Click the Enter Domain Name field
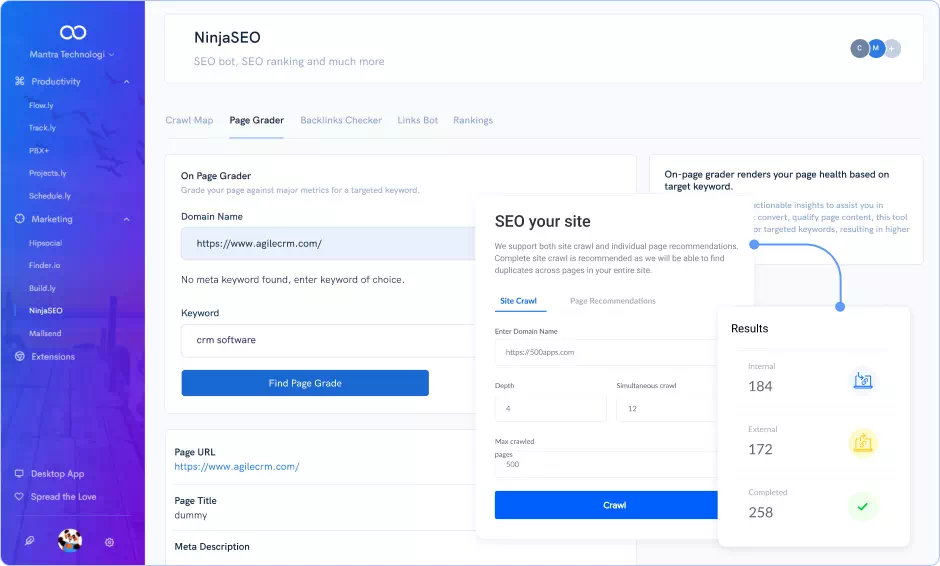Image resolution: width=940 pixels, height=566 pixels. [606, 353]
